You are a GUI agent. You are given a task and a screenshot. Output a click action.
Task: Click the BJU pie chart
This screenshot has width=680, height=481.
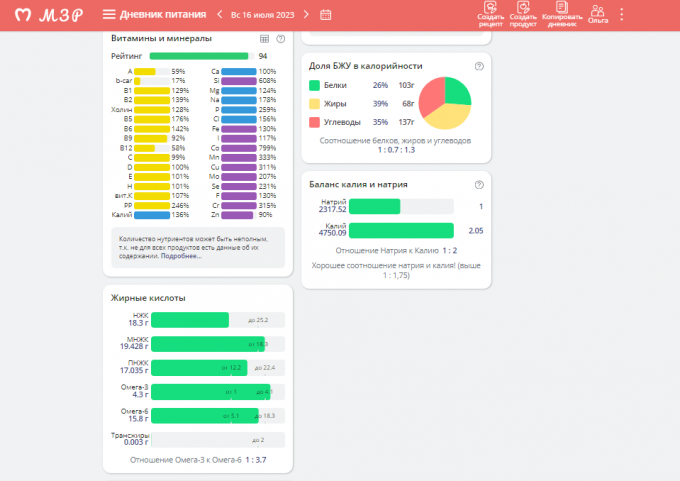pos(444,103)
